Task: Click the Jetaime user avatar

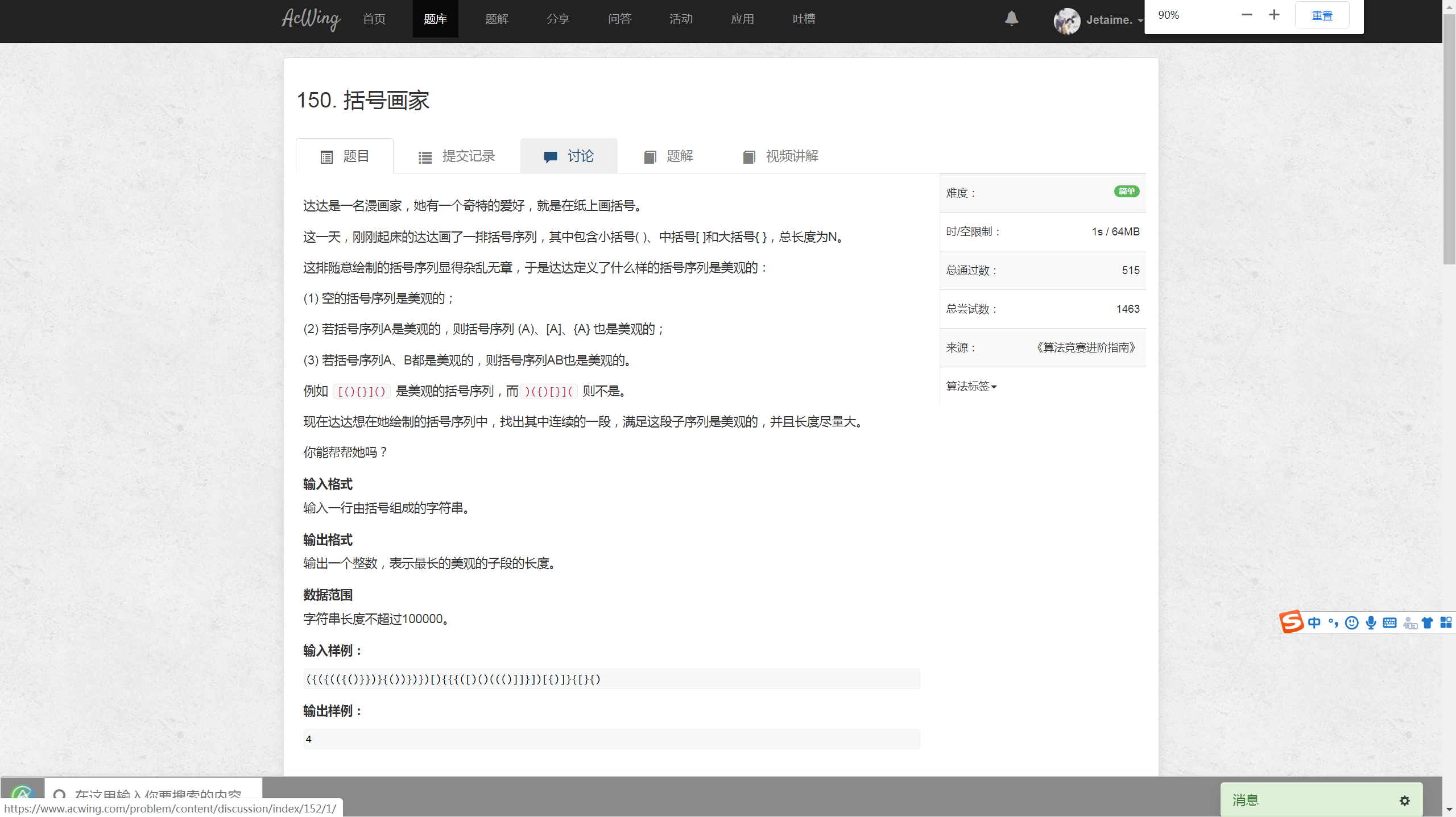Action: (1066, 21)
